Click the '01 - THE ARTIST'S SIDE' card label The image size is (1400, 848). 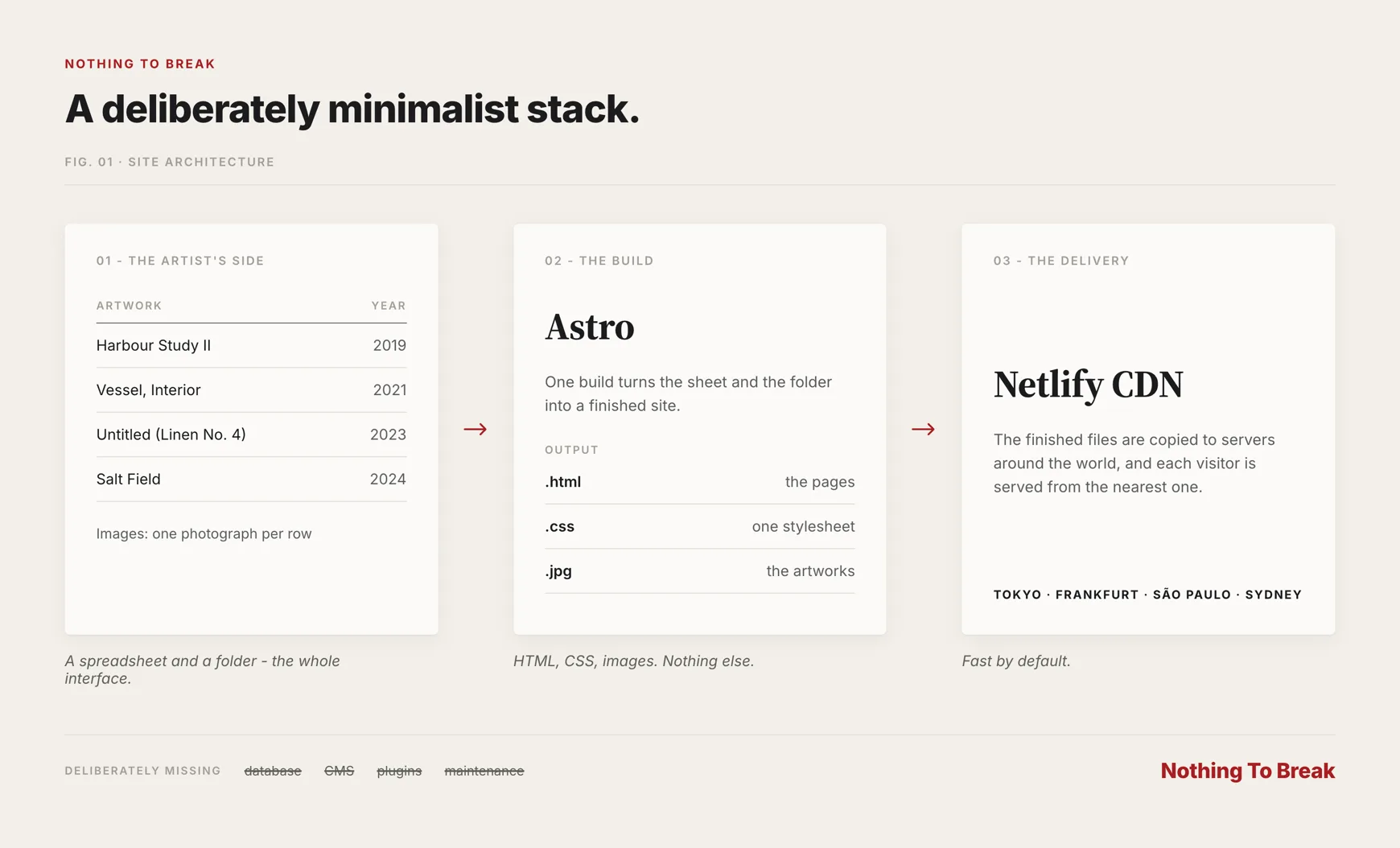[180, 261]
